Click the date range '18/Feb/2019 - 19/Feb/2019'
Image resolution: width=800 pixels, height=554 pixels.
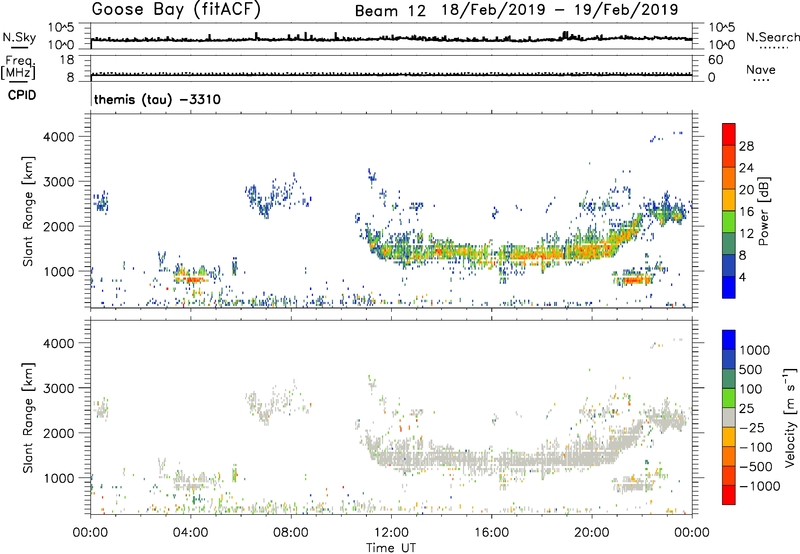coord(560,10)
